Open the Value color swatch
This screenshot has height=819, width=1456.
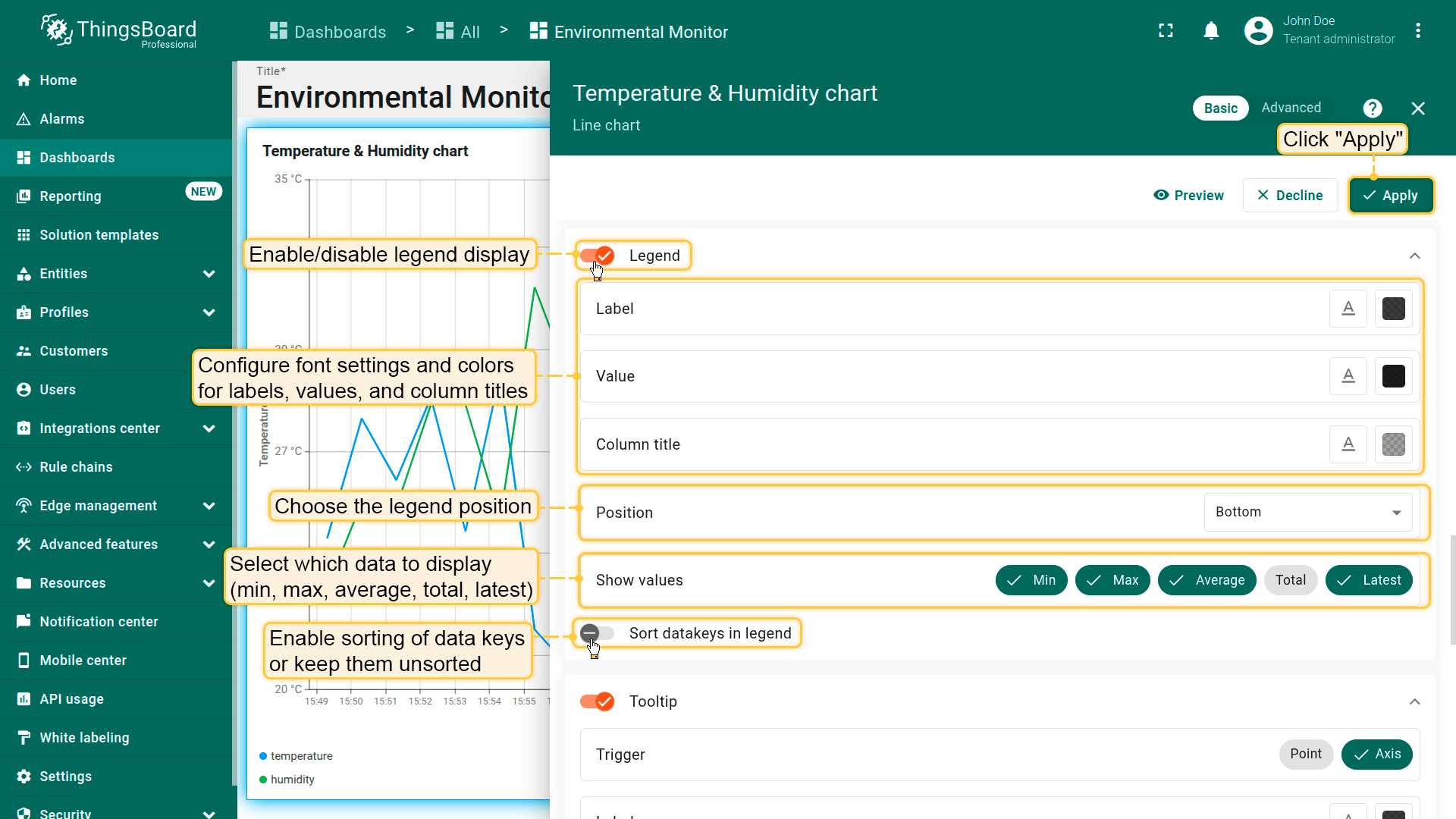1393,376
